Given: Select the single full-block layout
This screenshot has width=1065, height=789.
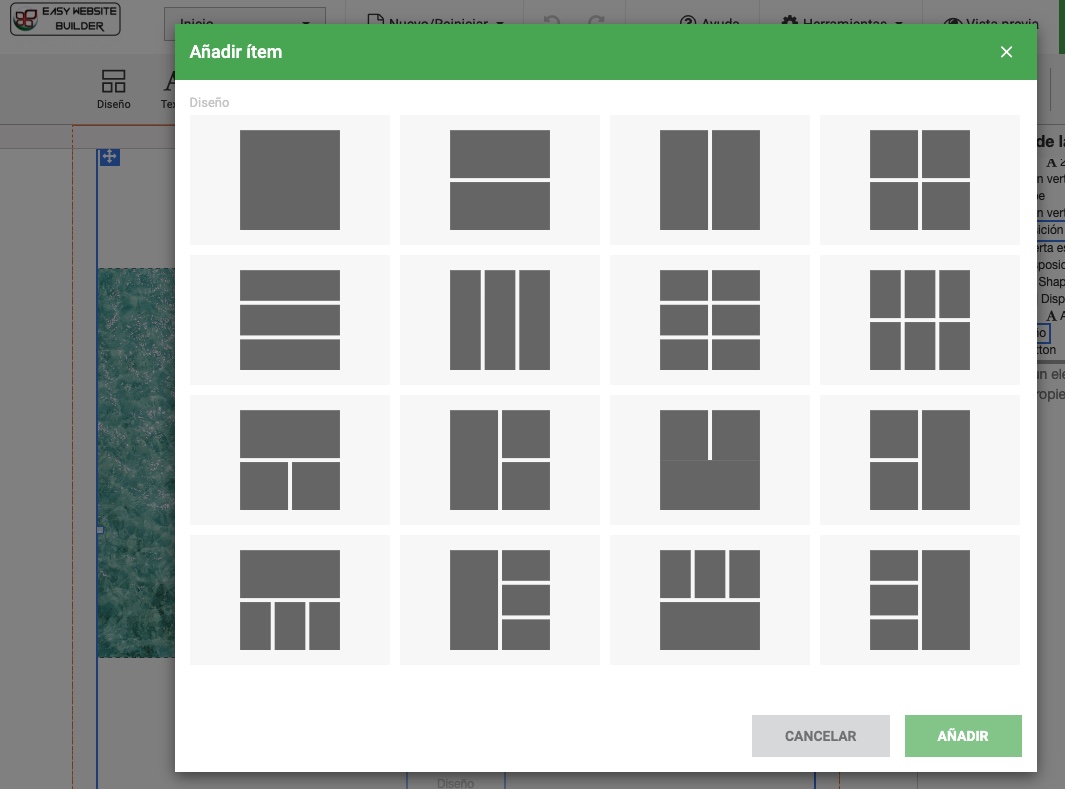Looking at the screenshot, I should (x=290, y=180).
